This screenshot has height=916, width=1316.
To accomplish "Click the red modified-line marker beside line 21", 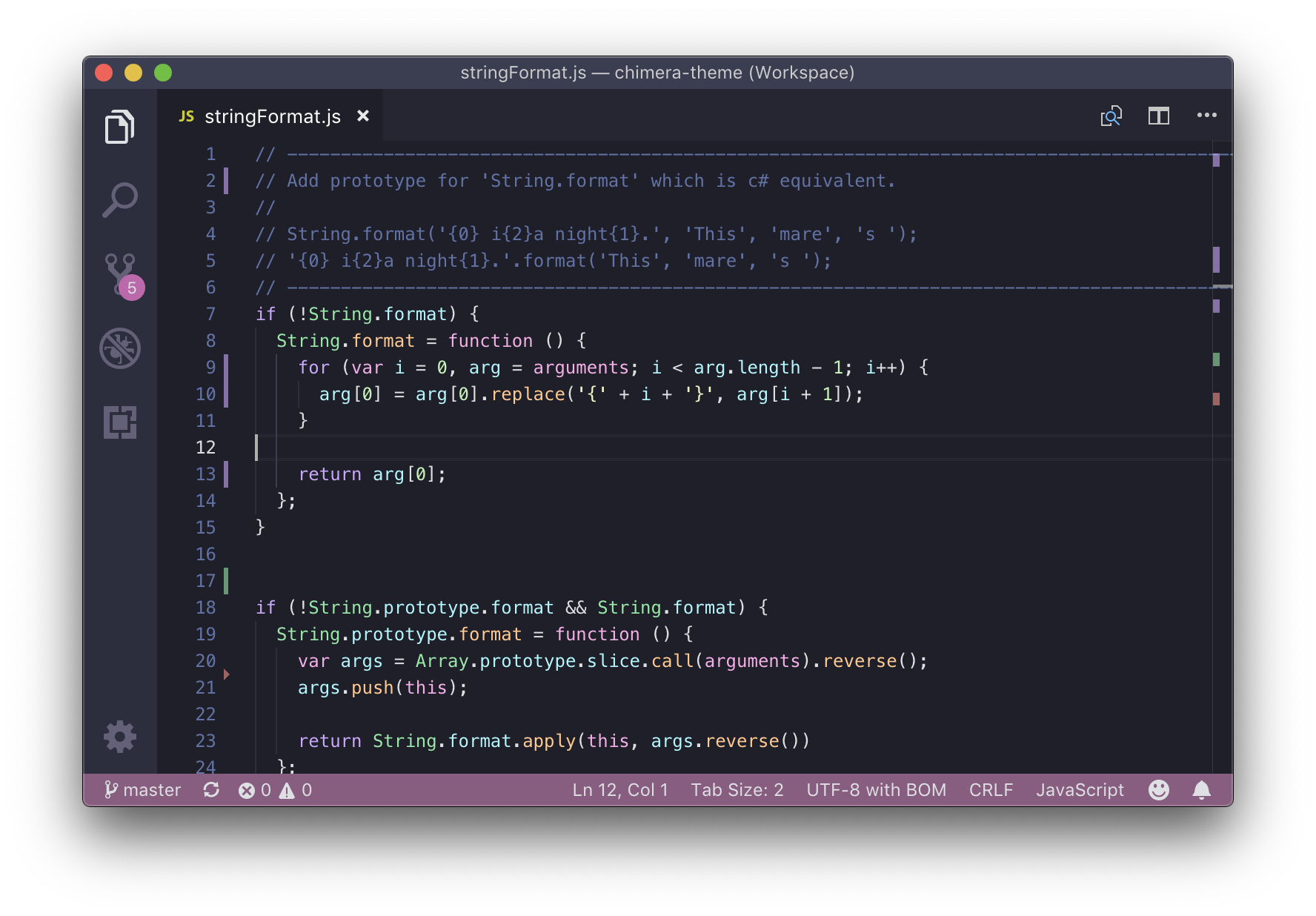I will (x=227, y=674).
